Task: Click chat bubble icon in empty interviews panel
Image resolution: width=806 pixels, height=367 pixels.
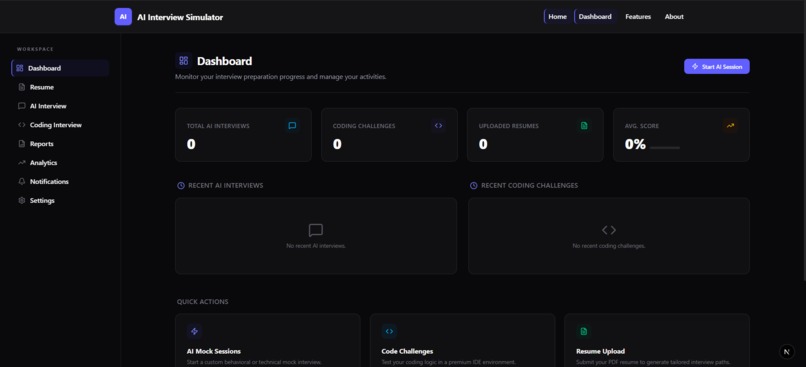Action: (316, 230)
